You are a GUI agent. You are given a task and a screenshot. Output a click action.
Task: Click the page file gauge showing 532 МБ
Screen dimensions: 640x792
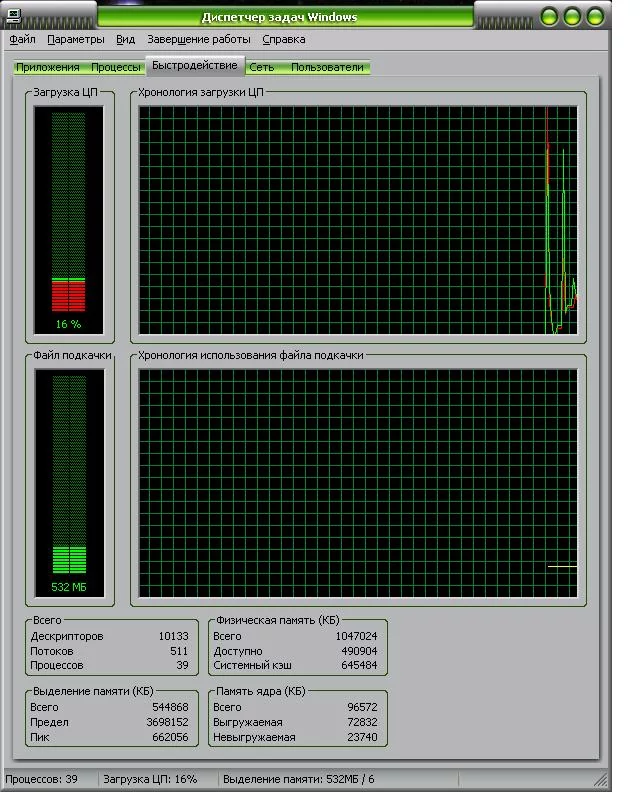(x=69, y=483)
